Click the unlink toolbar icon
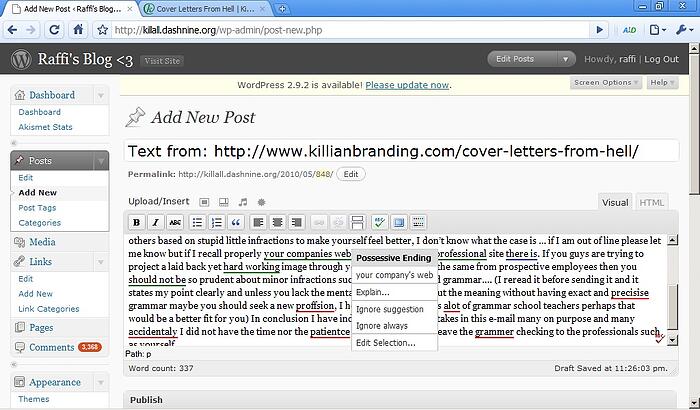This screenshot has height=410, width=700. (x=338, y=222)
